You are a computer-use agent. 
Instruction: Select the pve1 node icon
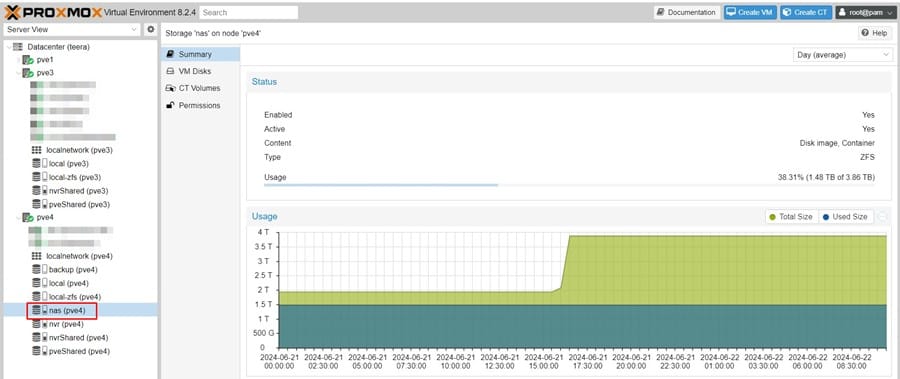pyautogui.click(x=28, y=60)
